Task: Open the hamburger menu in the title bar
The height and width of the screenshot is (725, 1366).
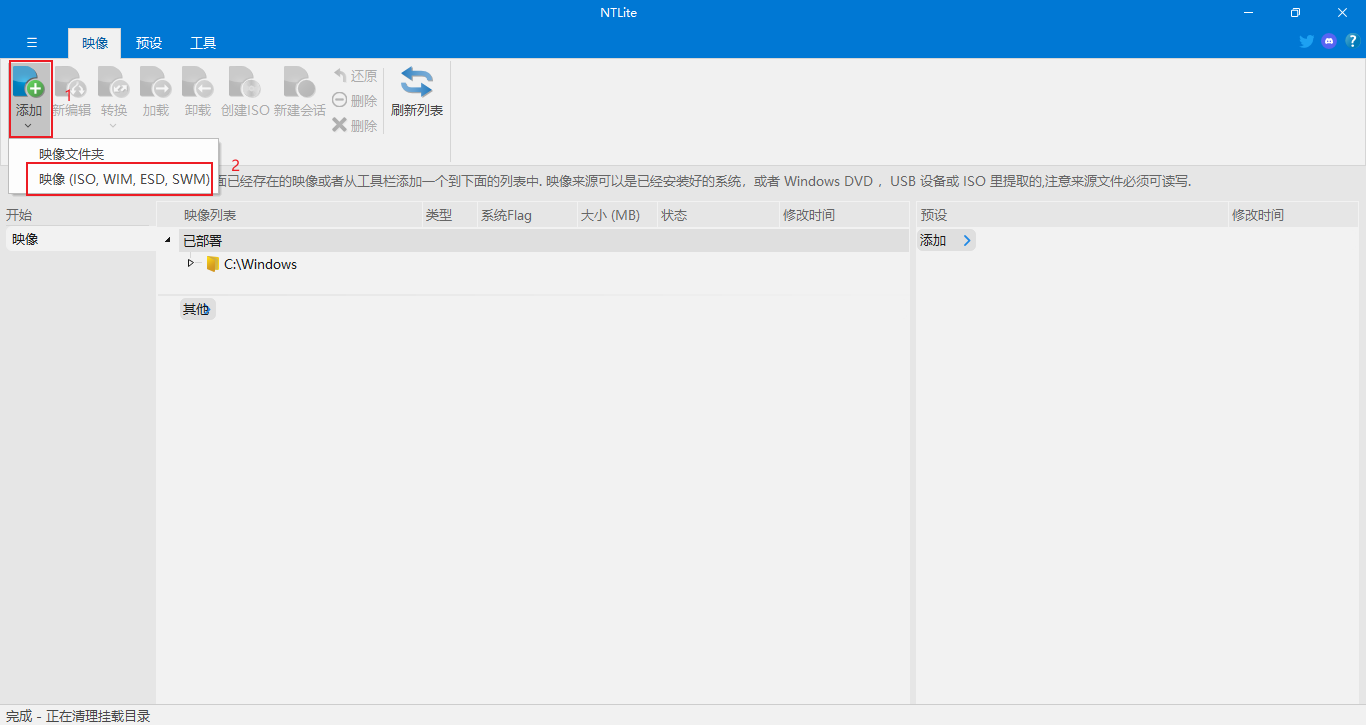Action: click(32, 43)
